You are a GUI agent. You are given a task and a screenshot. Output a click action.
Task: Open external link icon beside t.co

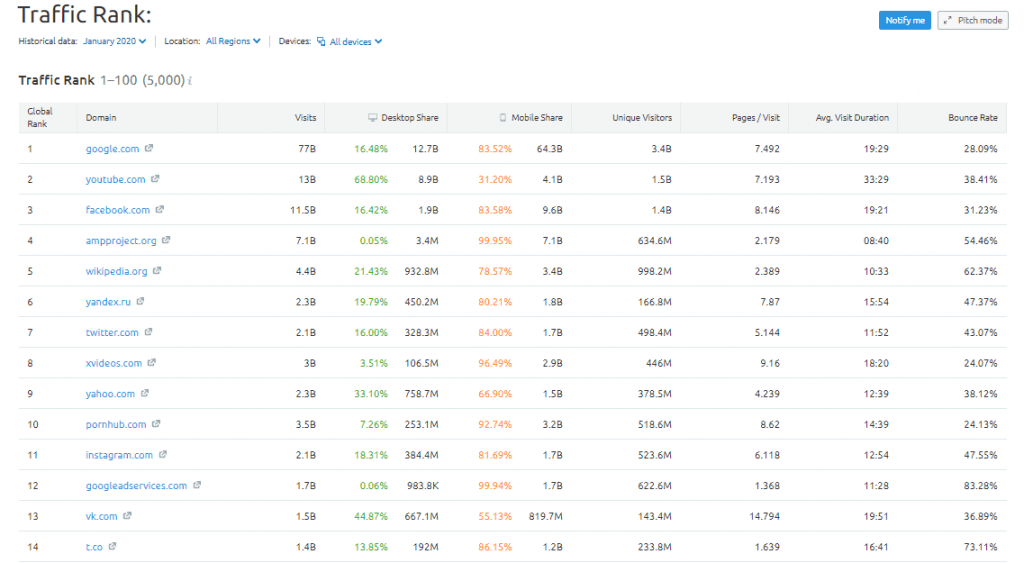112,546
